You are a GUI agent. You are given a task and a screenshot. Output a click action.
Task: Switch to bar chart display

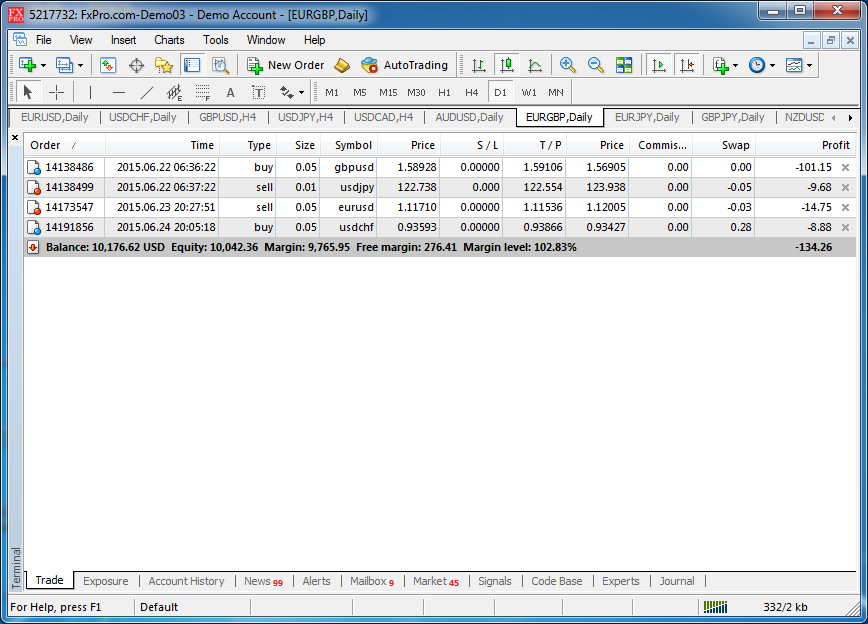(x=479, y=65)
